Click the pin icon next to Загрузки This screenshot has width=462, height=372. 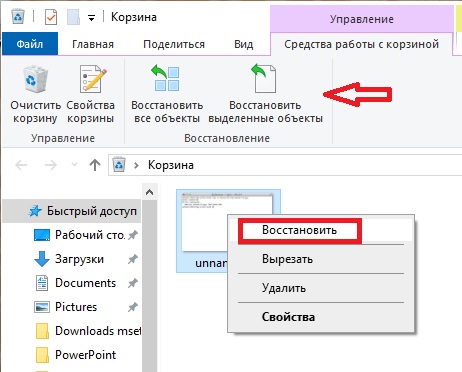(x=133, y=259)
